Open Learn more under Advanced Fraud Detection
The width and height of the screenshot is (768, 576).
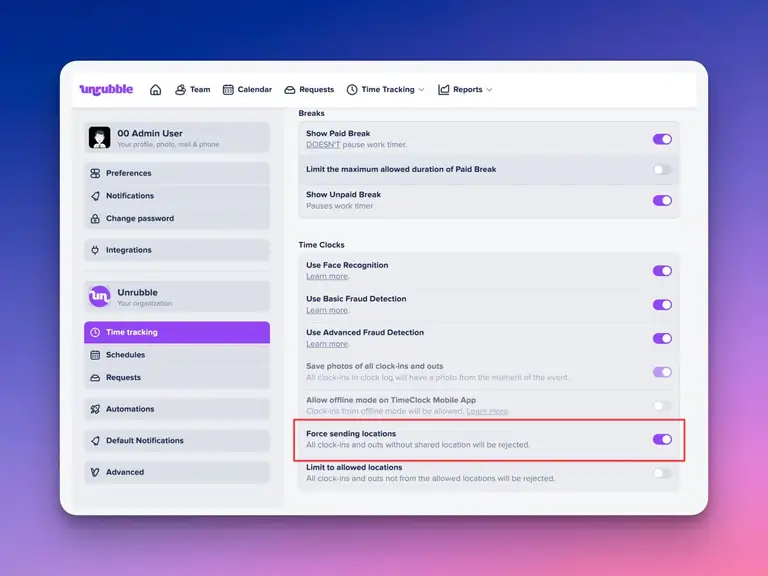click(x=327, y=344)
